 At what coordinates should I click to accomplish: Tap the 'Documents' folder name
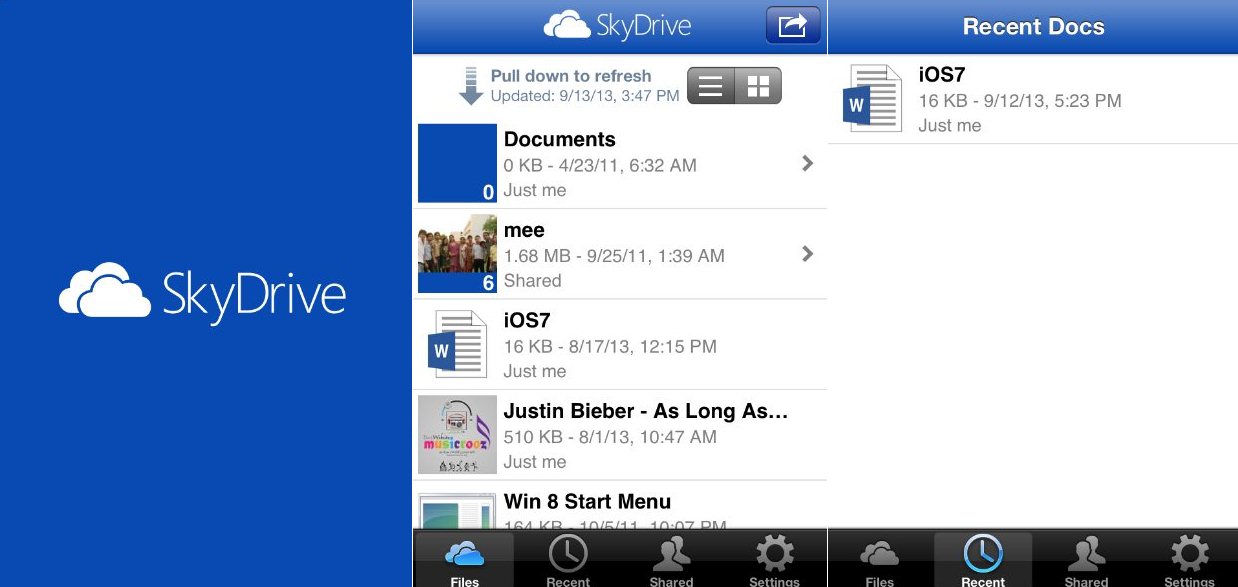pos(559,139)
